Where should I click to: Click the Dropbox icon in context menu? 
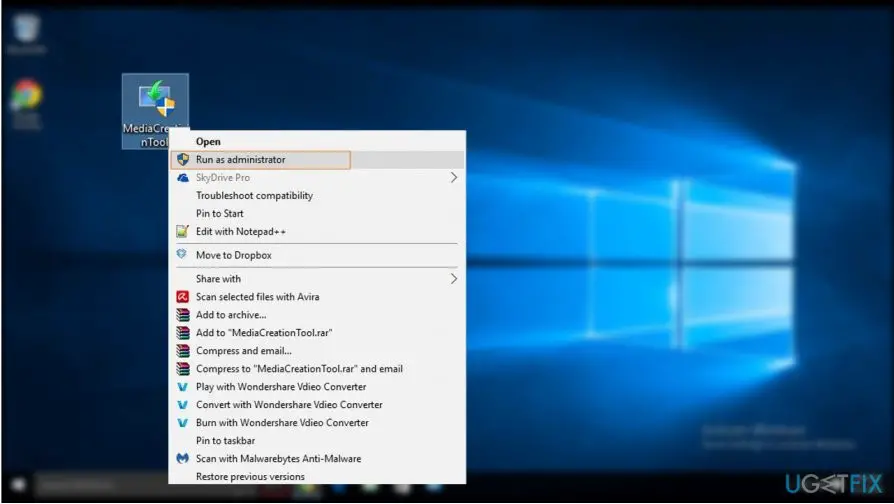[182, 254]
